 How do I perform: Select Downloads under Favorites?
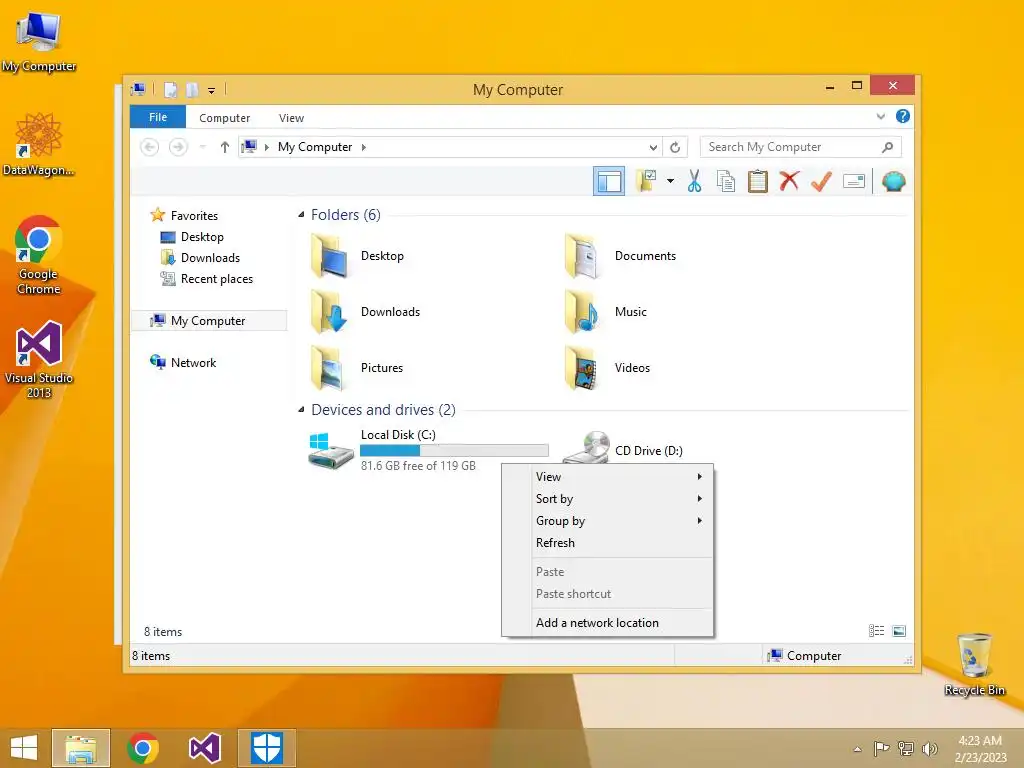pos(210,257)
